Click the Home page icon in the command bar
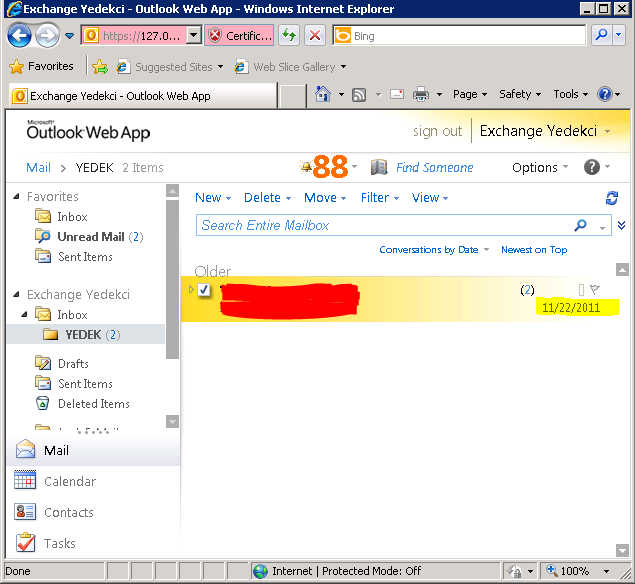This screenshot has width=635, height=584. 323,94
